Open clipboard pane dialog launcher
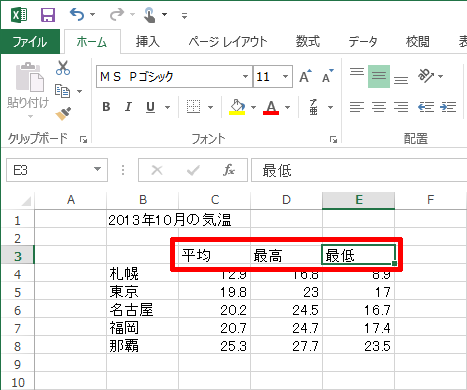Image resolution: width=467 pixels, height=390 pixels. pos(83,140)
